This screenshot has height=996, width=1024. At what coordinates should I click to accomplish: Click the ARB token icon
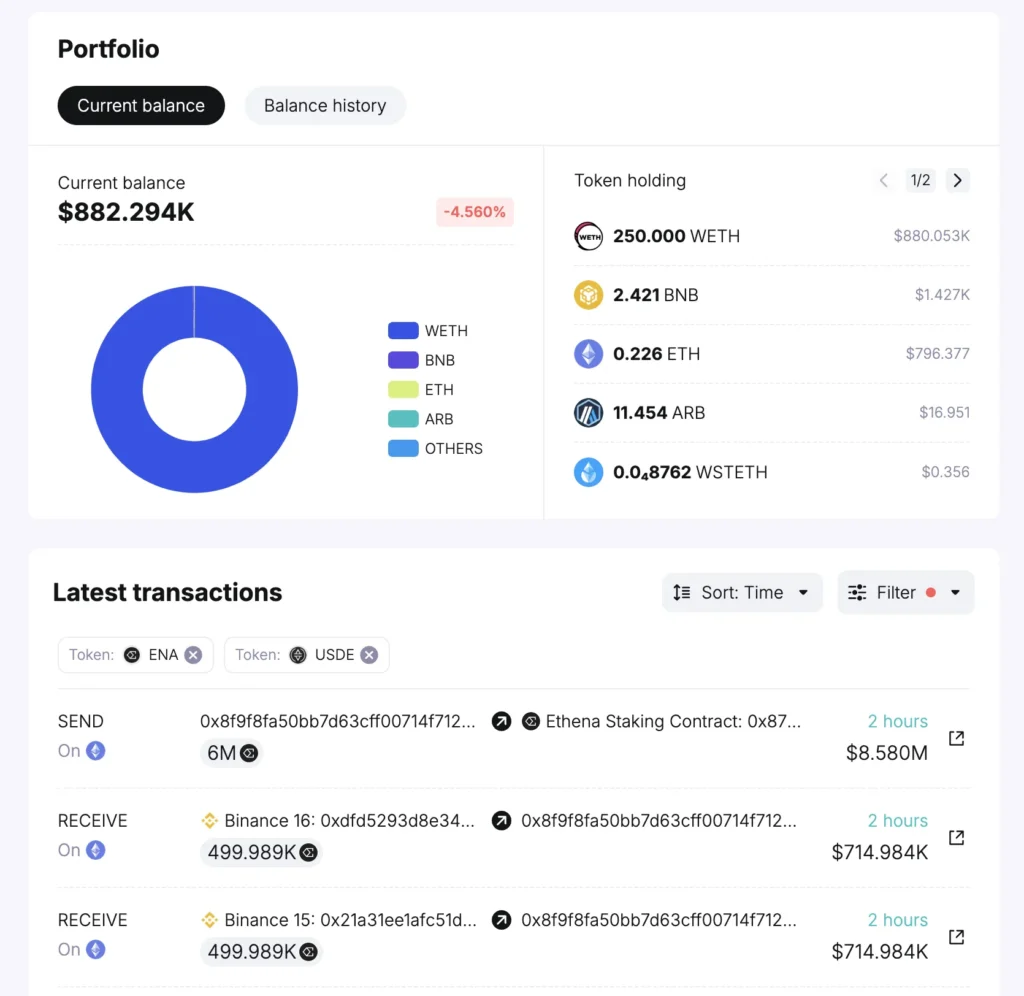point(589,413)
